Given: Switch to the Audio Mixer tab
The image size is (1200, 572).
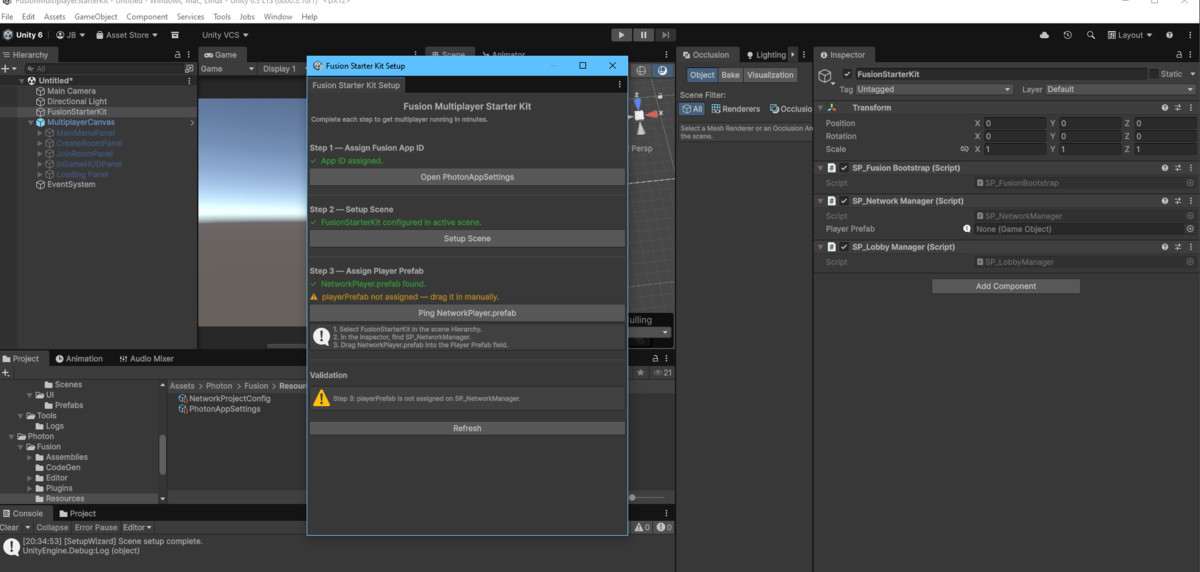Looking at the screenshot, I should coord(146,358).
